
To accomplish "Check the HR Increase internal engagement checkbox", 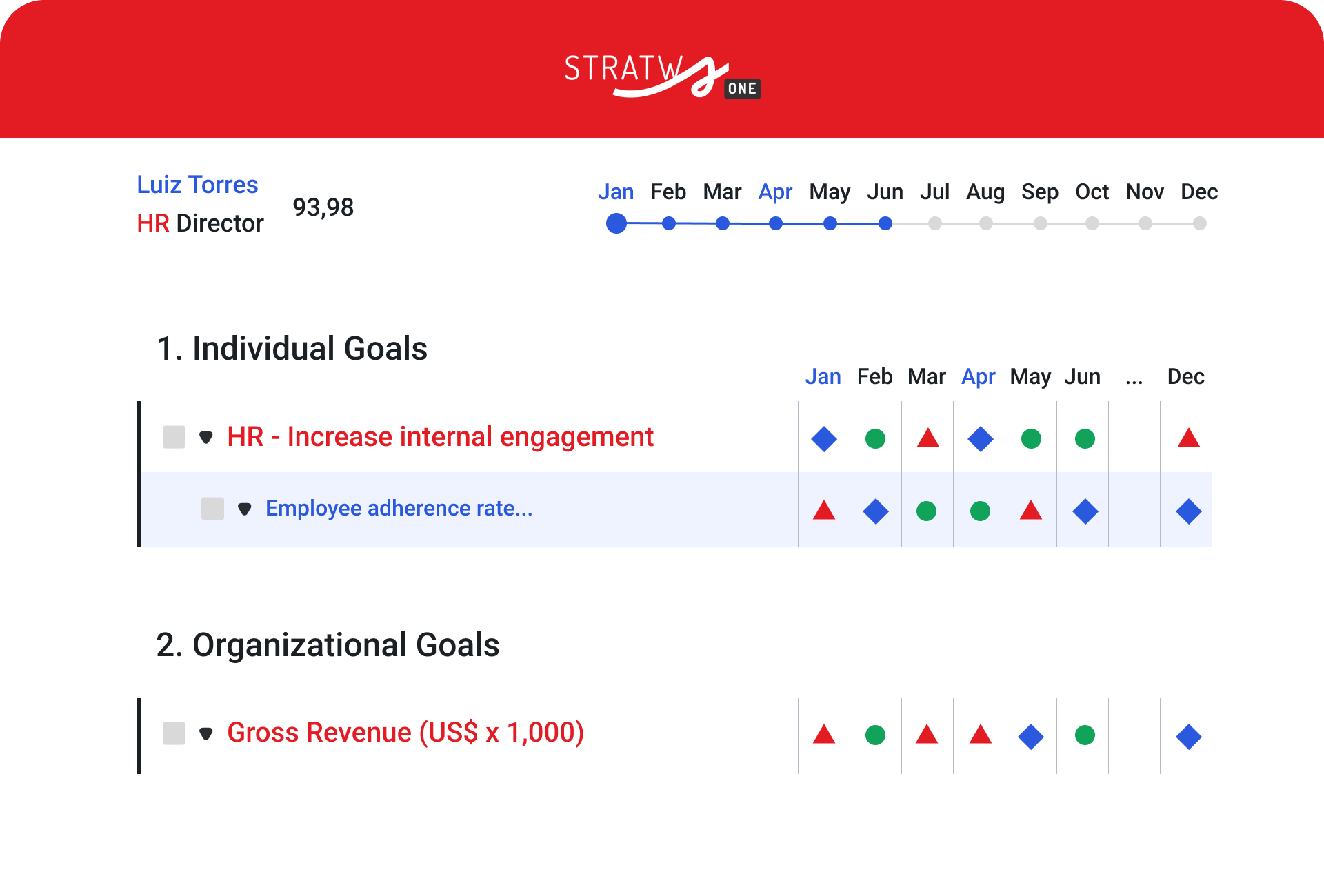I will (x=174, y=437).
